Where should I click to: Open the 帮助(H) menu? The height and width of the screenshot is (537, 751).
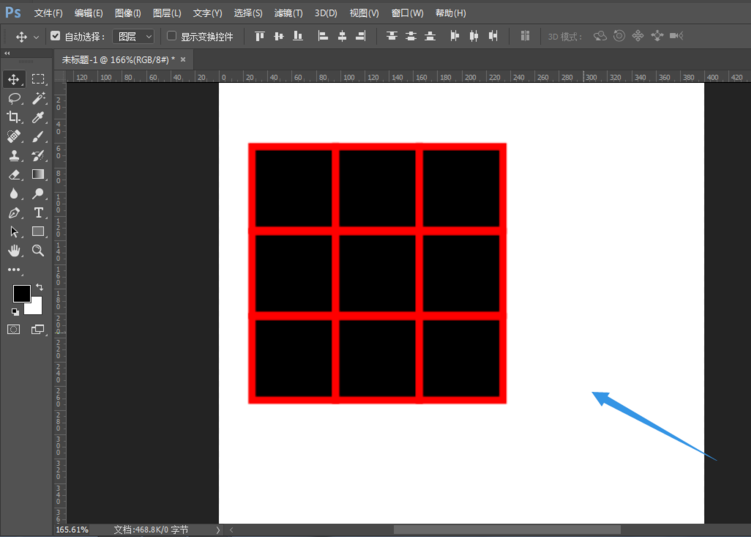(450, 13)
